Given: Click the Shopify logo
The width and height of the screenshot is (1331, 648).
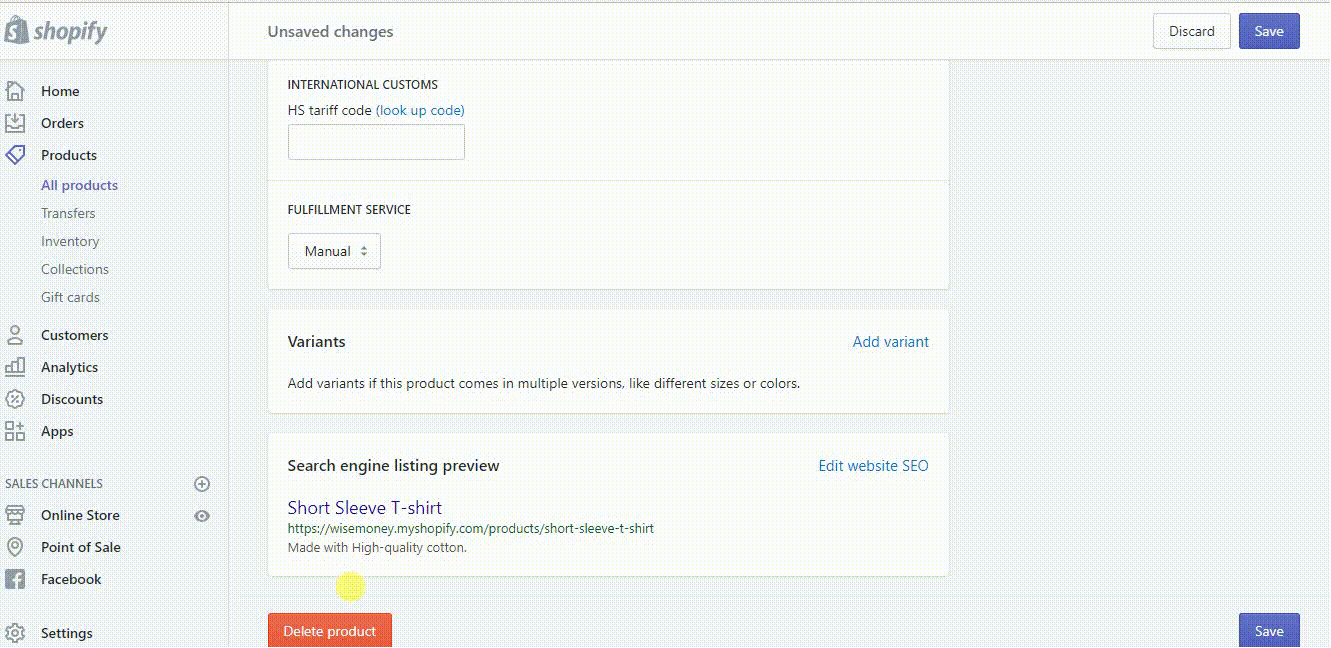Looking at the screenshot, I should pos(56,31).
